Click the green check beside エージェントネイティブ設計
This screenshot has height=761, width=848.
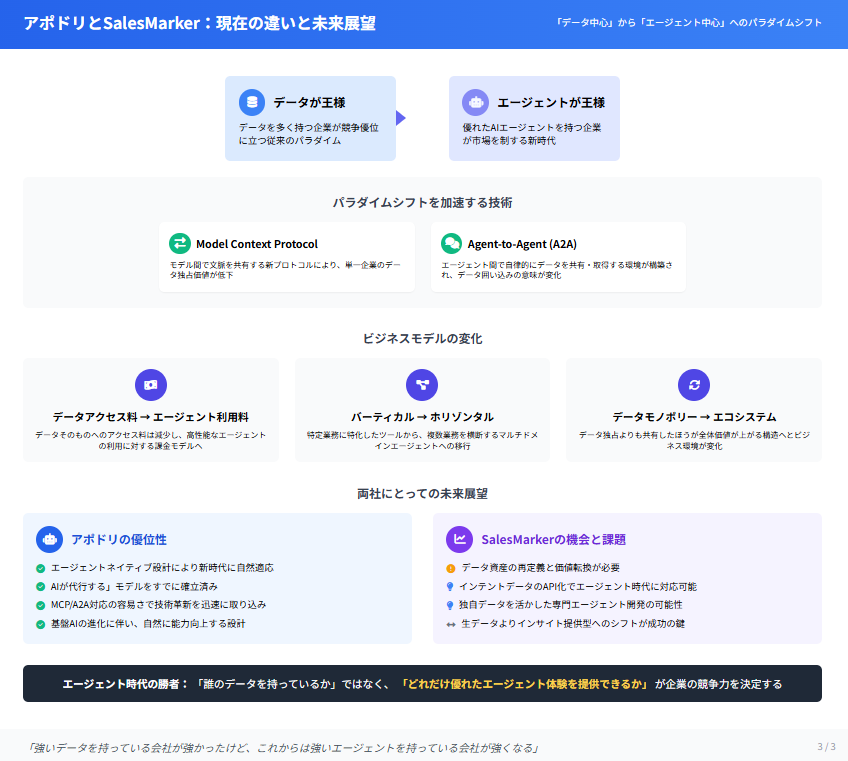click(41, 568)
